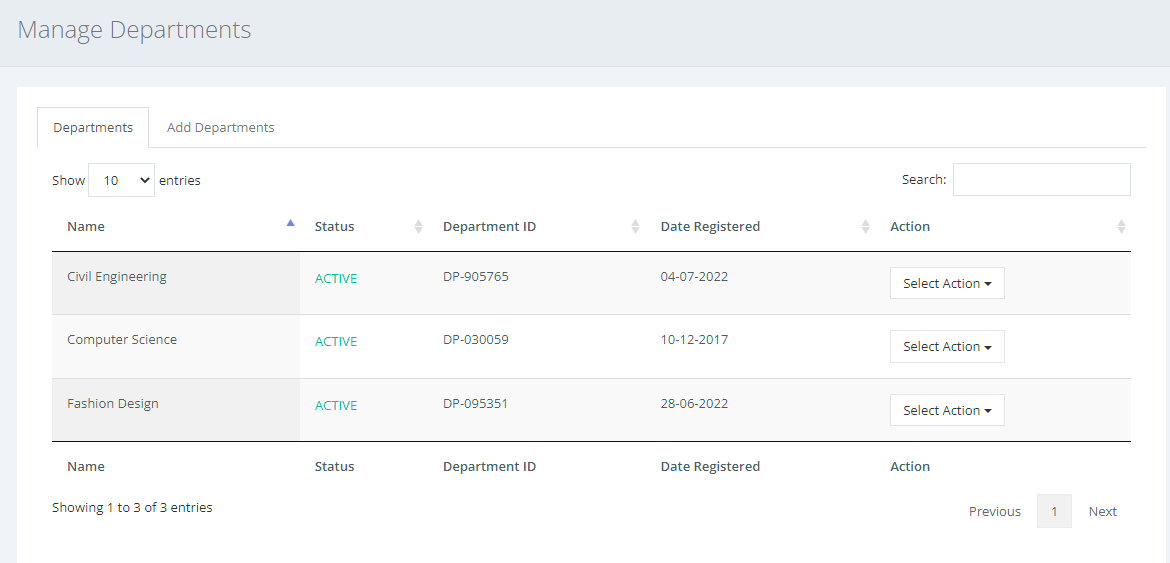Focus the Search input field
The image size is (1170, 563).
point(1042,180)
